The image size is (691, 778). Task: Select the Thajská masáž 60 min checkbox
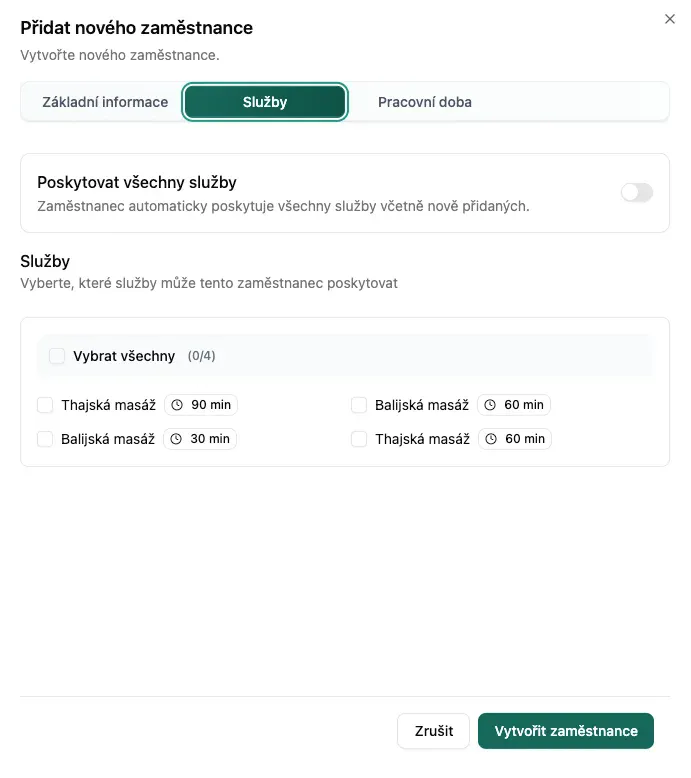[359, 439]
